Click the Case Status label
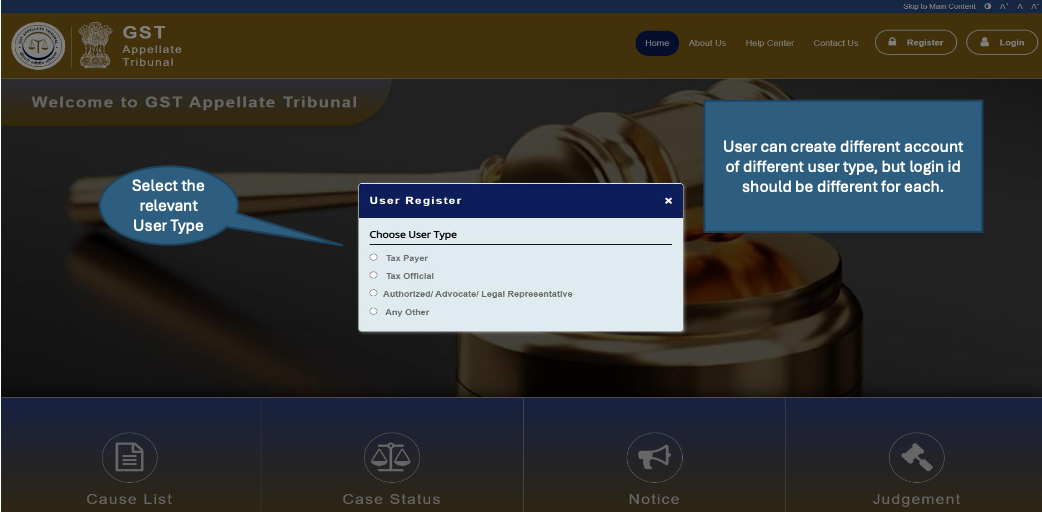The width and height of the screenshot is (1042, 512). pyautogui.click(x=391, y=499)
